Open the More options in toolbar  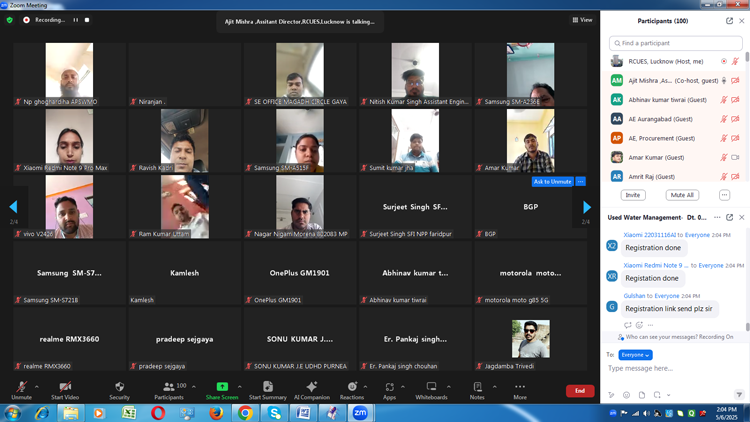[x=520, y=387]
